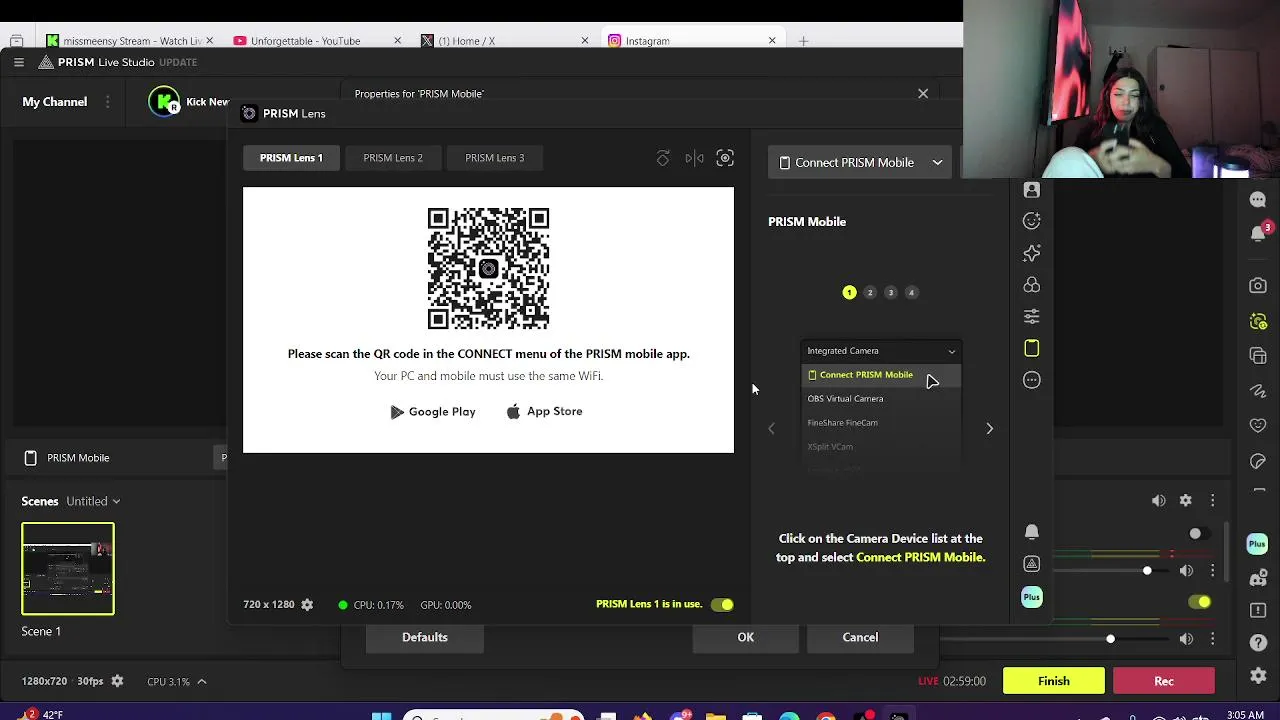Switch to the Unforgettable - YouTube browser tab
Screen dimensions: 1280x720
point(316,41)
